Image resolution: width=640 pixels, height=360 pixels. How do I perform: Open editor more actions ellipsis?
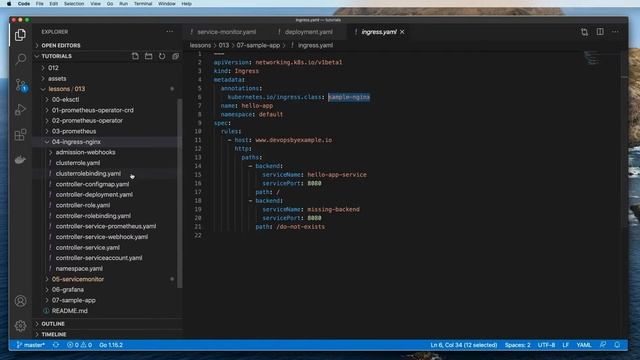coord(615,32)
